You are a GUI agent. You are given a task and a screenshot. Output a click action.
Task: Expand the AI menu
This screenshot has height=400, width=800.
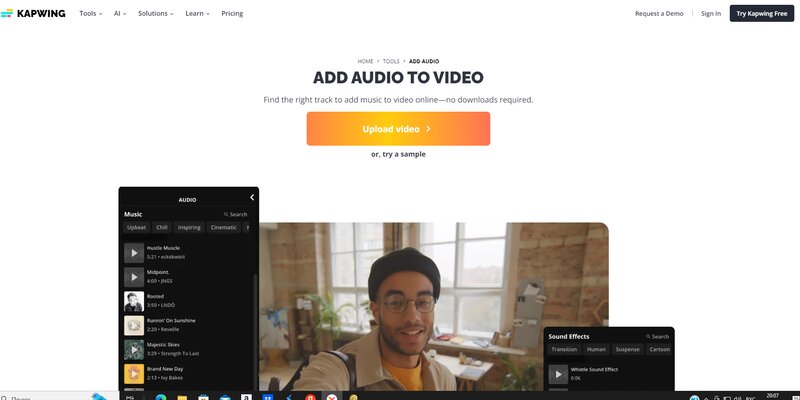119,13
